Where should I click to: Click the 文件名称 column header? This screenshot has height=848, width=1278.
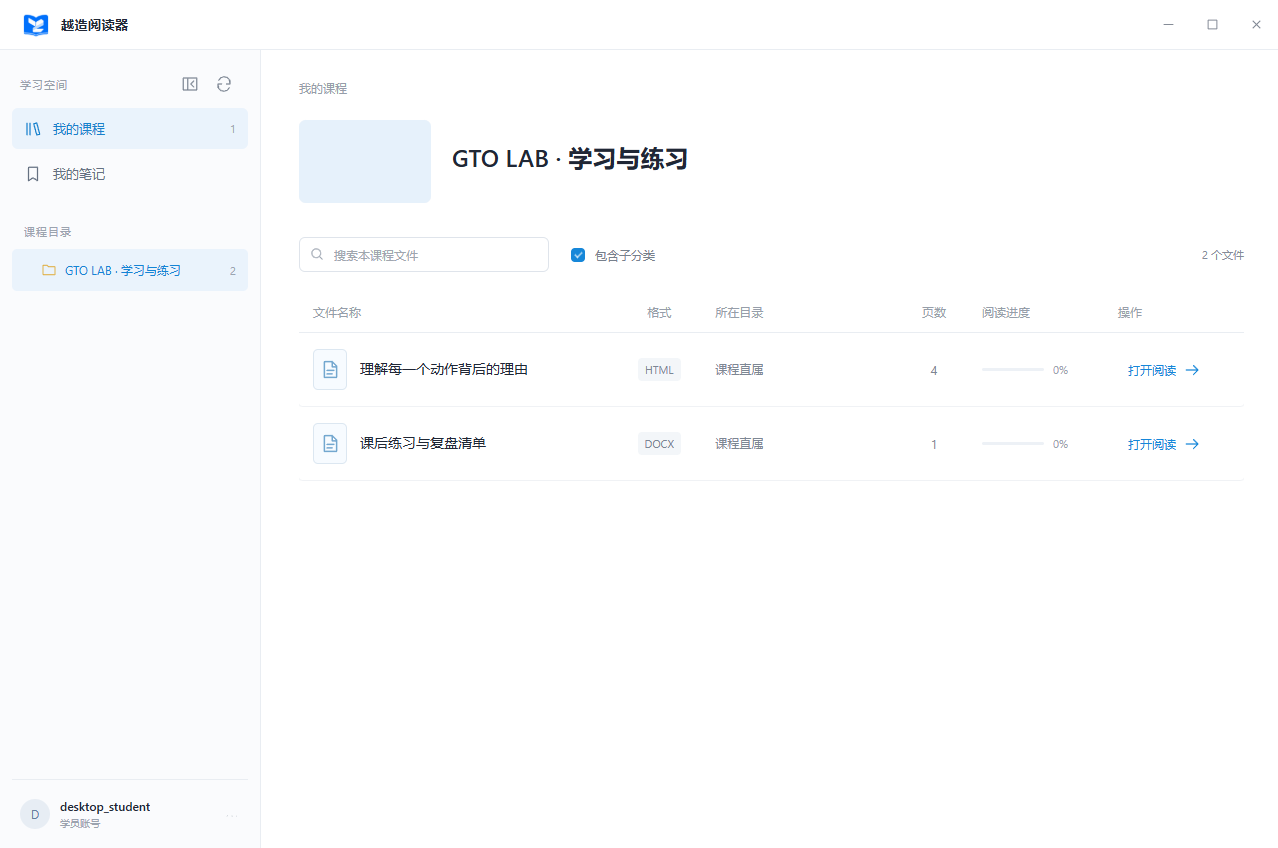click(x=337, y=313)
